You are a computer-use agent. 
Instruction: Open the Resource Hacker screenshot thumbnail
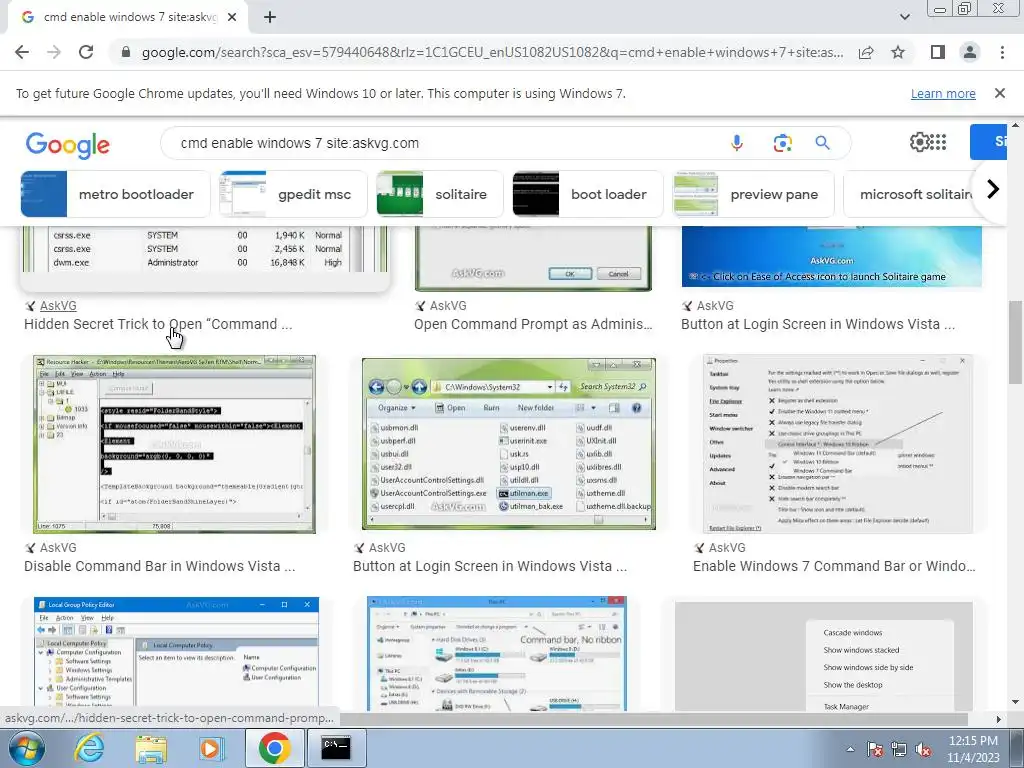click(174, 444)
